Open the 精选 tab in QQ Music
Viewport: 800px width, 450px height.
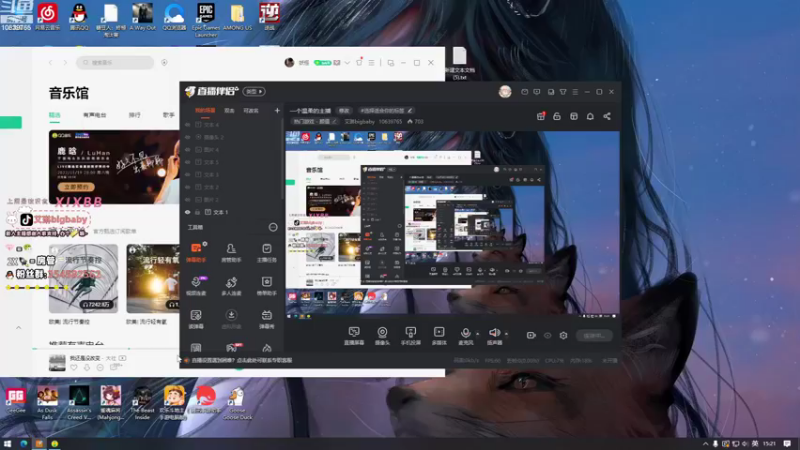tap(55, 115)
